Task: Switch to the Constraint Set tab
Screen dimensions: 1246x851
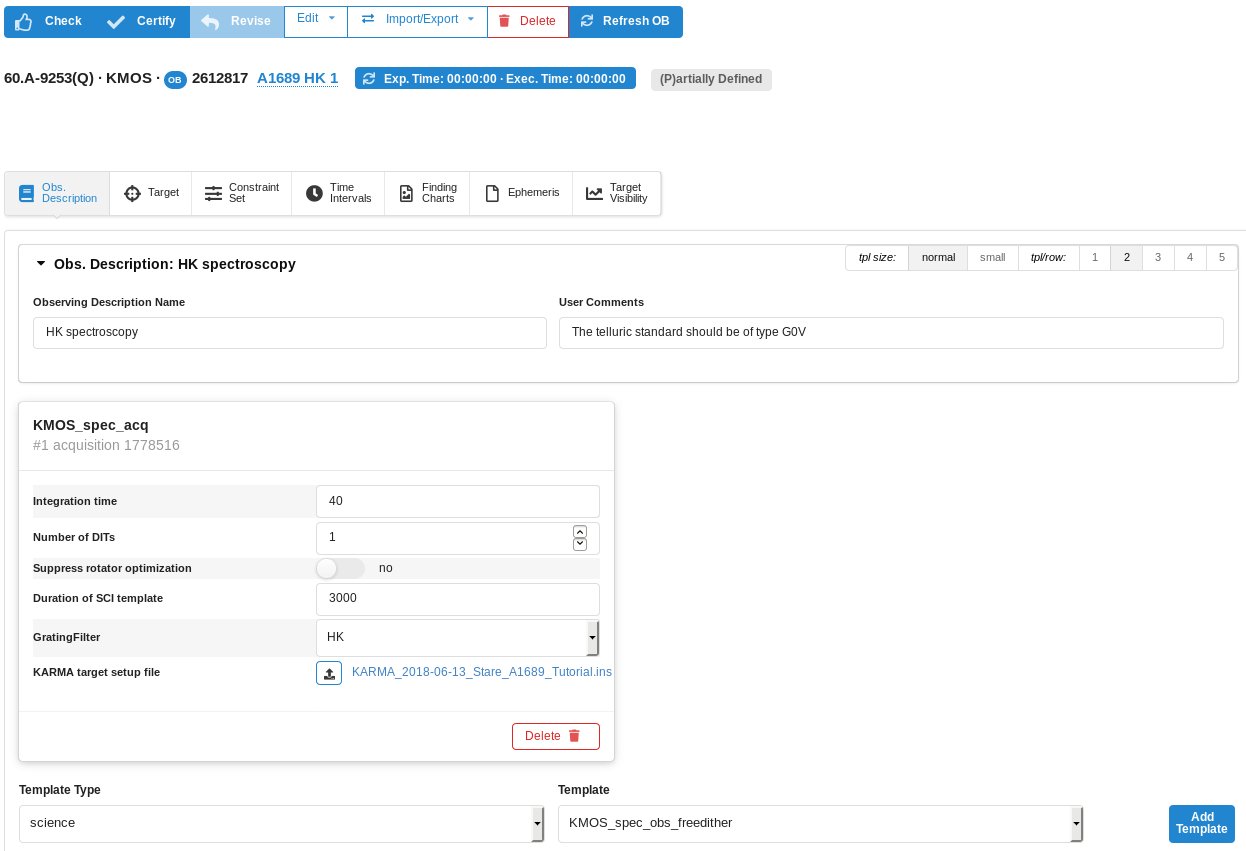Action: coord(241,193)
